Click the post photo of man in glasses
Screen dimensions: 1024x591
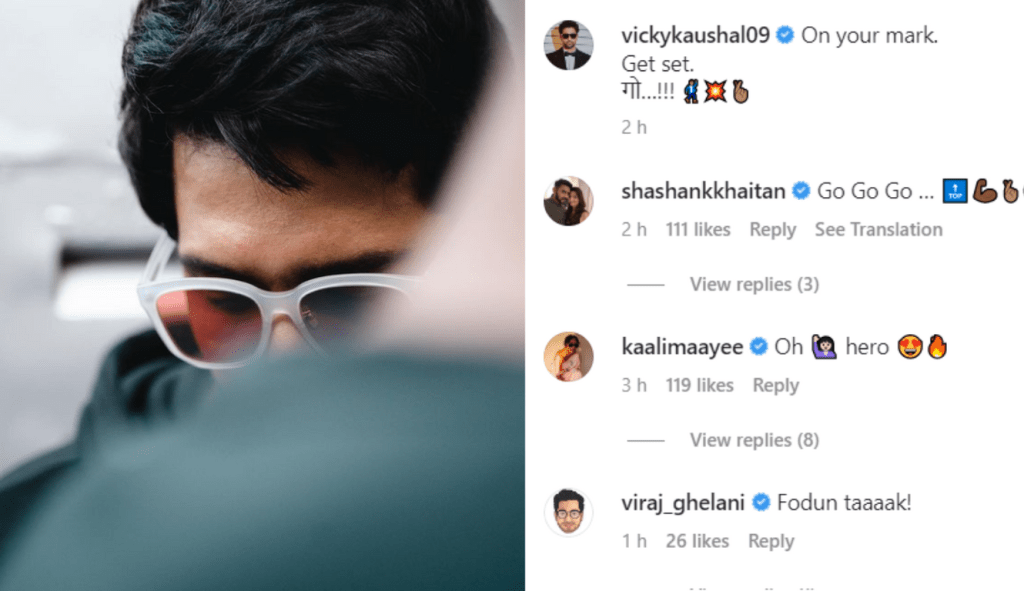click(262, 295)
